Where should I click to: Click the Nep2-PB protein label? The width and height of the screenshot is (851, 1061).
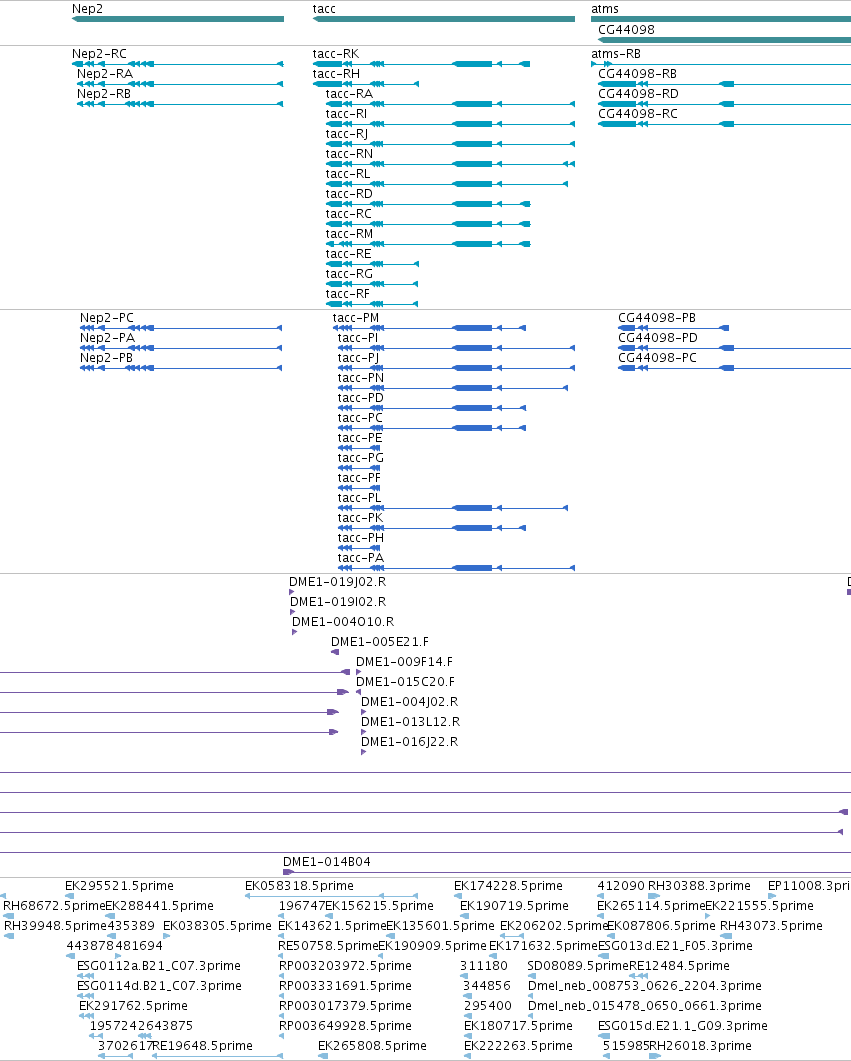(106, 357)
